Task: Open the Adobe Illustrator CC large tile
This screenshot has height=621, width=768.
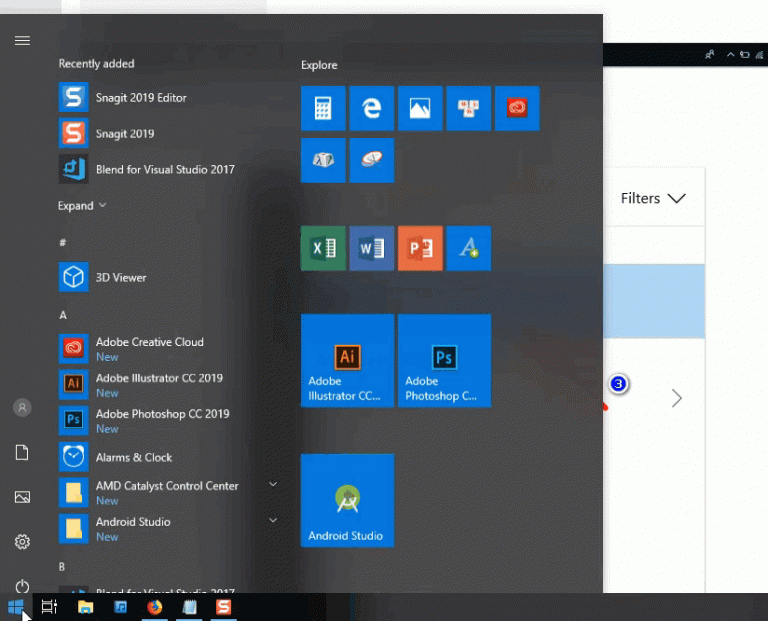Action: click(347, 360)
